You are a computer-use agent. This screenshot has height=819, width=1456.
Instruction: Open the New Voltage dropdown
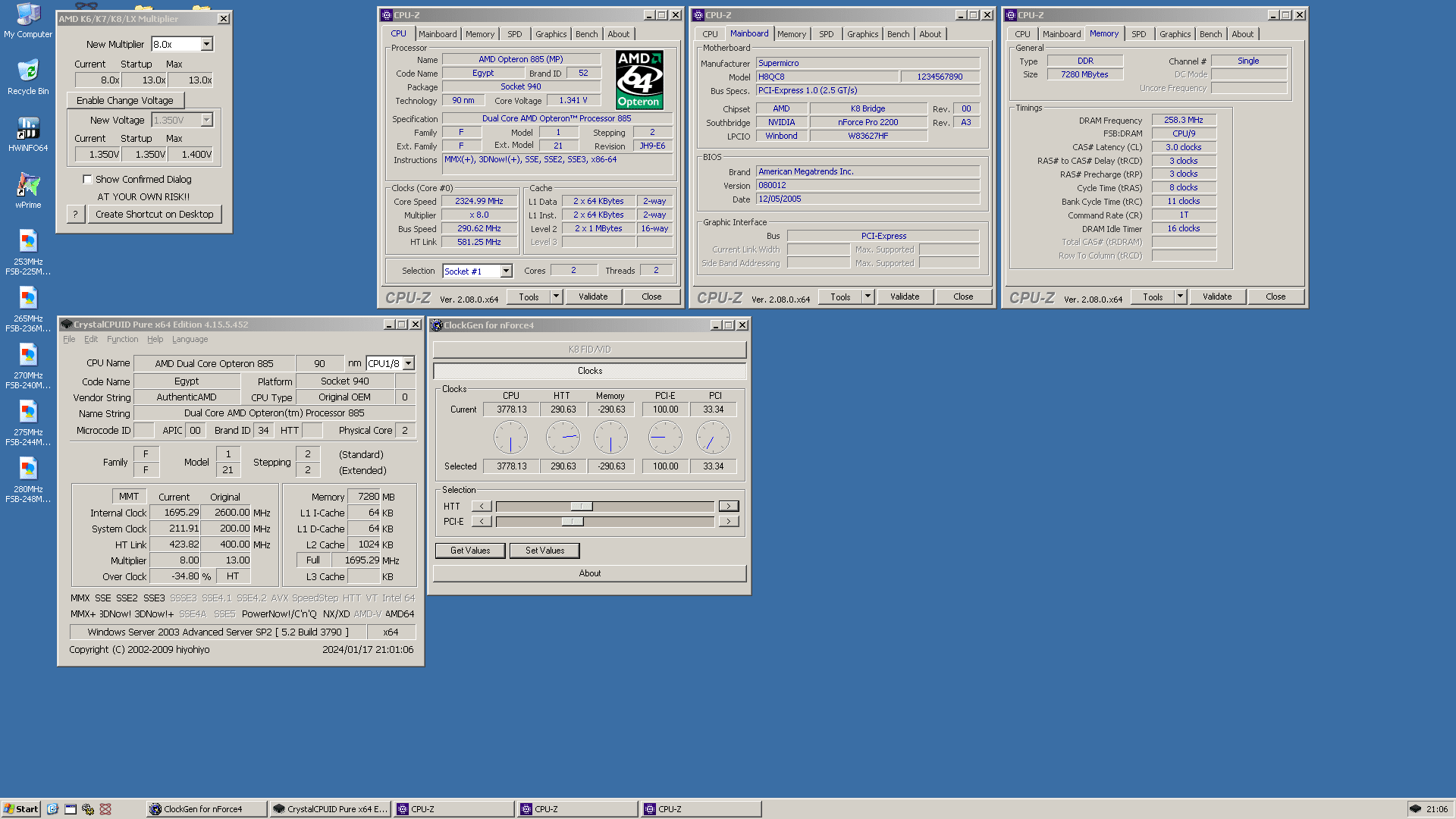[x=206, y=121]
